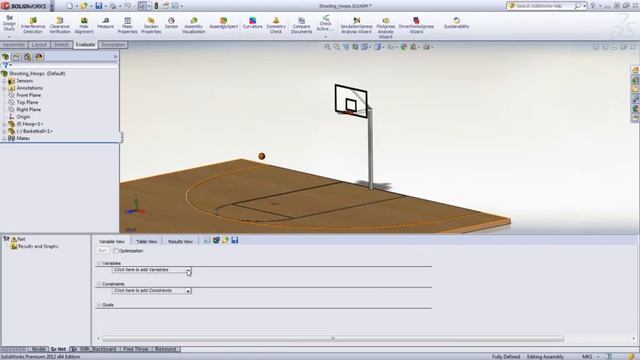Run the Hole Alignment check
This screenshot has width=640, height=360.
[x=84, y=26]
